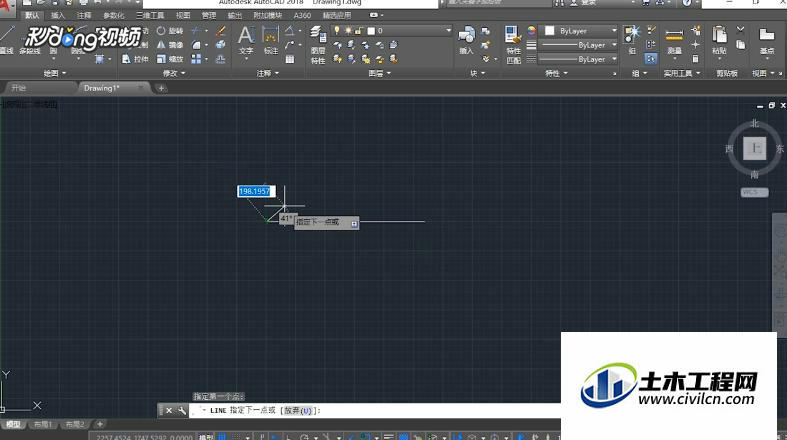Click the quick calculator icon in utilities panel

click(x=695, y=59)
